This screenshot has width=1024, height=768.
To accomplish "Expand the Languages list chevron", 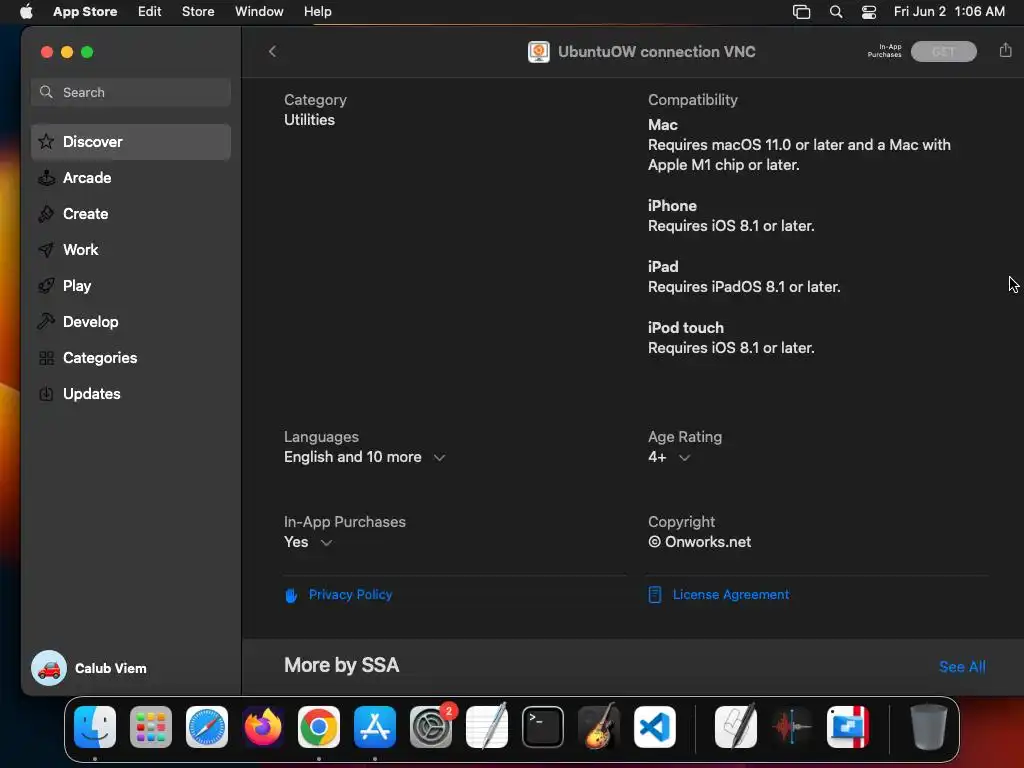I will [x=440, y=458].
